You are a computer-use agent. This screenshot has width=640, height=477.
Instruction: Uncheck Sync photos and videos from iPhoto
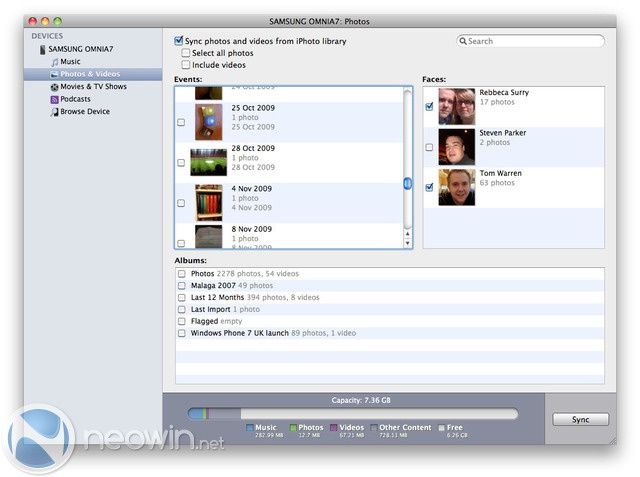[178, 41]
